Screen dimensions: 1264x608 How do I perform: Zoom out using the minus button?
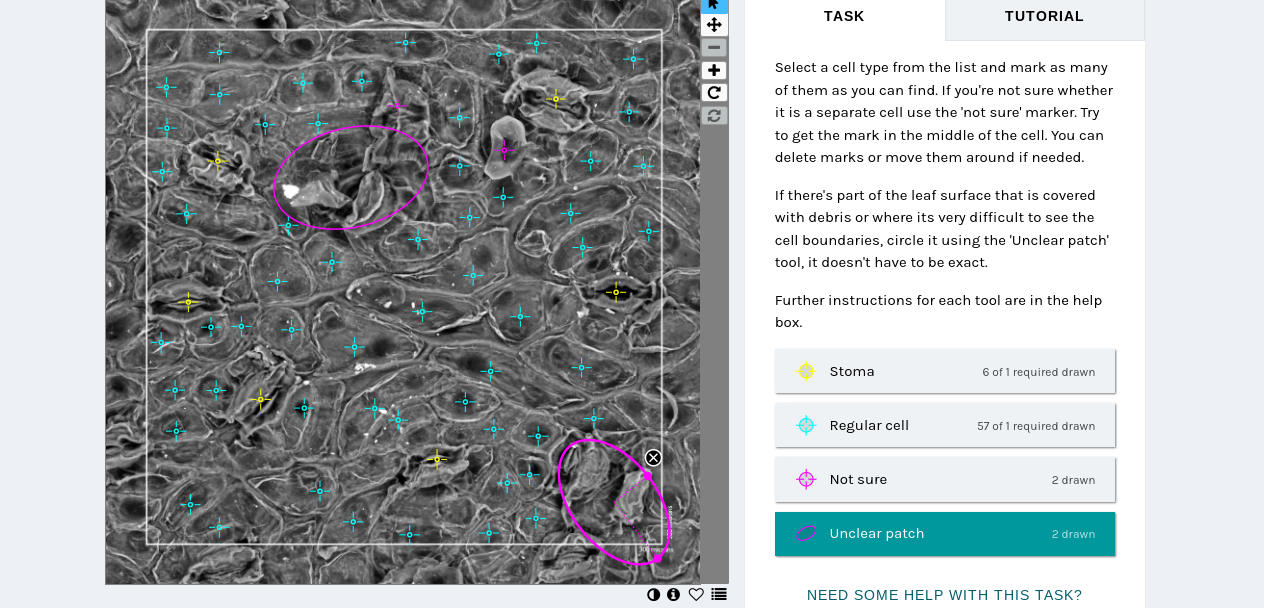click(x=714, y=47)
